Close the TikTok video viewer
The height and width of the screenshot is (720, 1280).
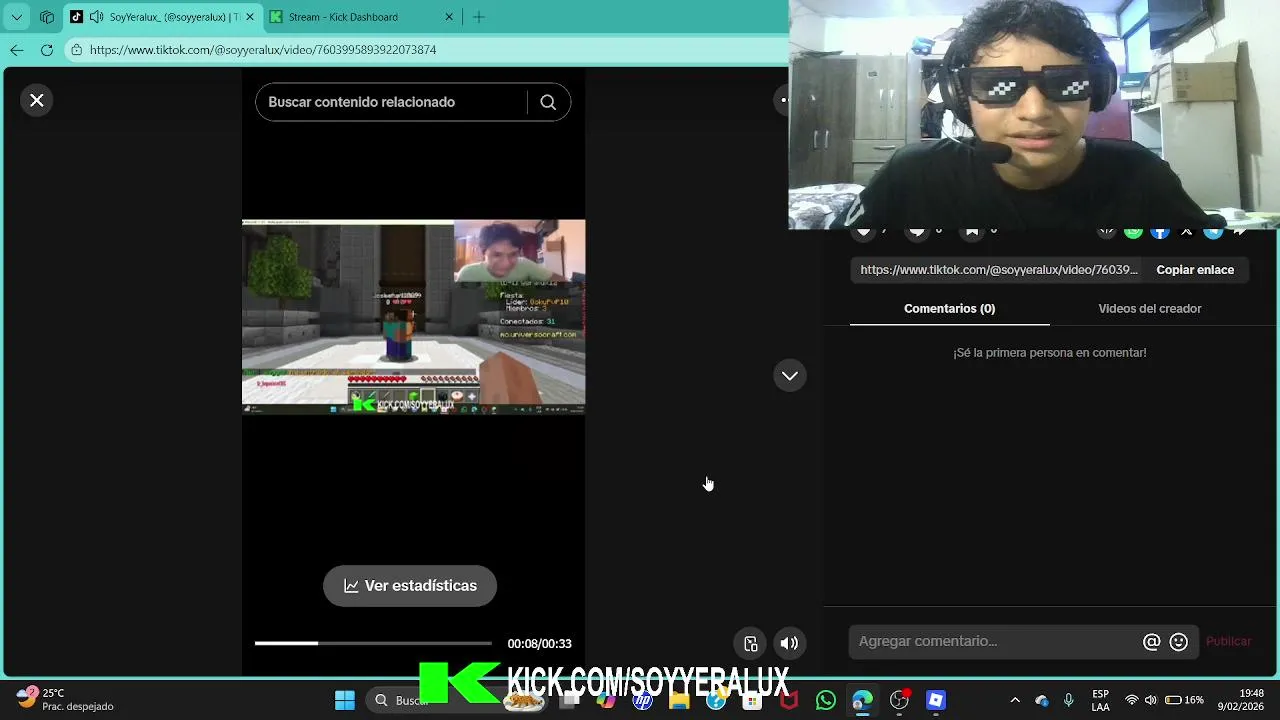pos(37,100)
